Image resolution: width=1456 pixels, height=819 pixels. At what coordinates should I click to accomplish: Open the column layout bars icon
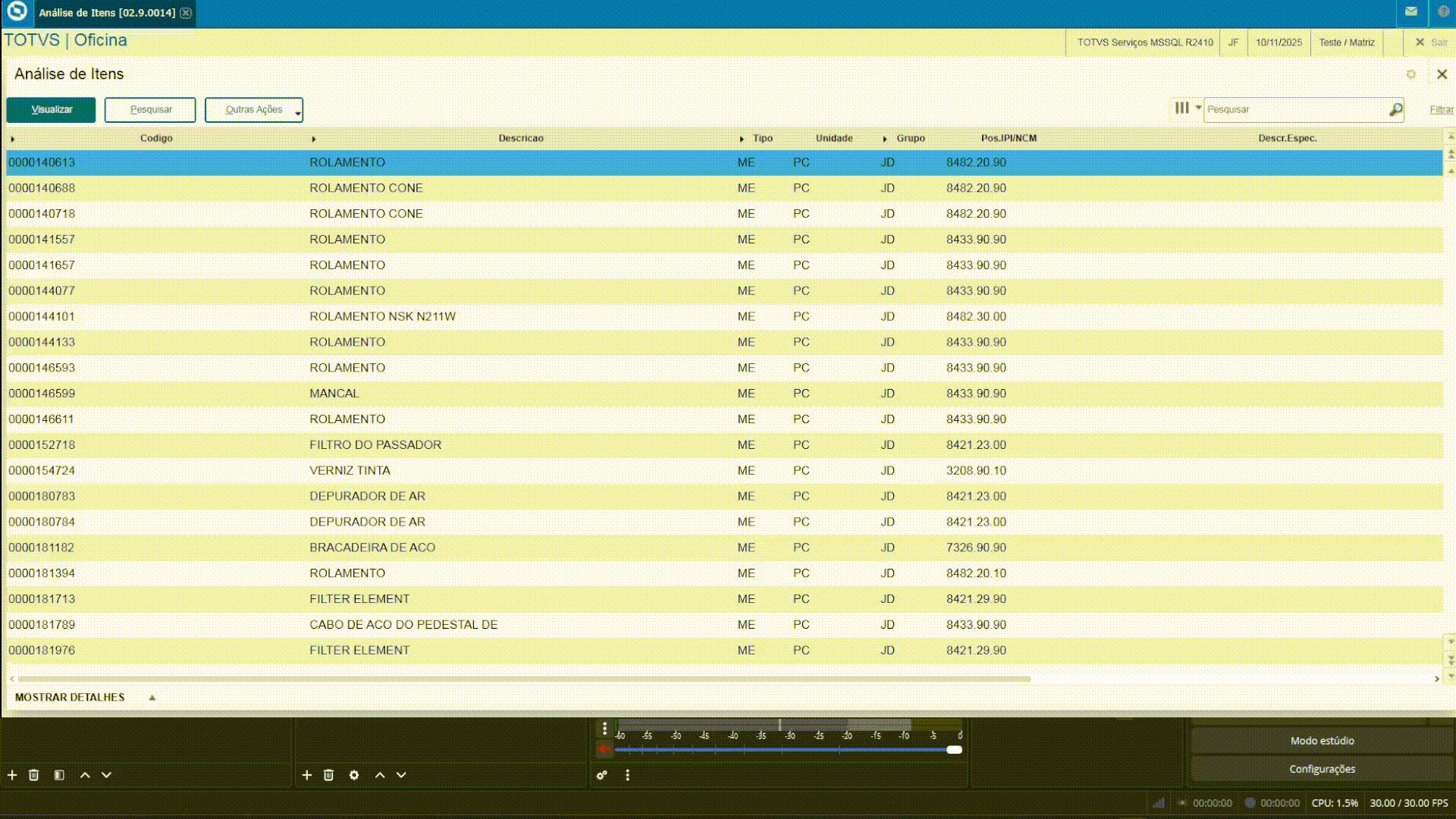point(1181,108)
